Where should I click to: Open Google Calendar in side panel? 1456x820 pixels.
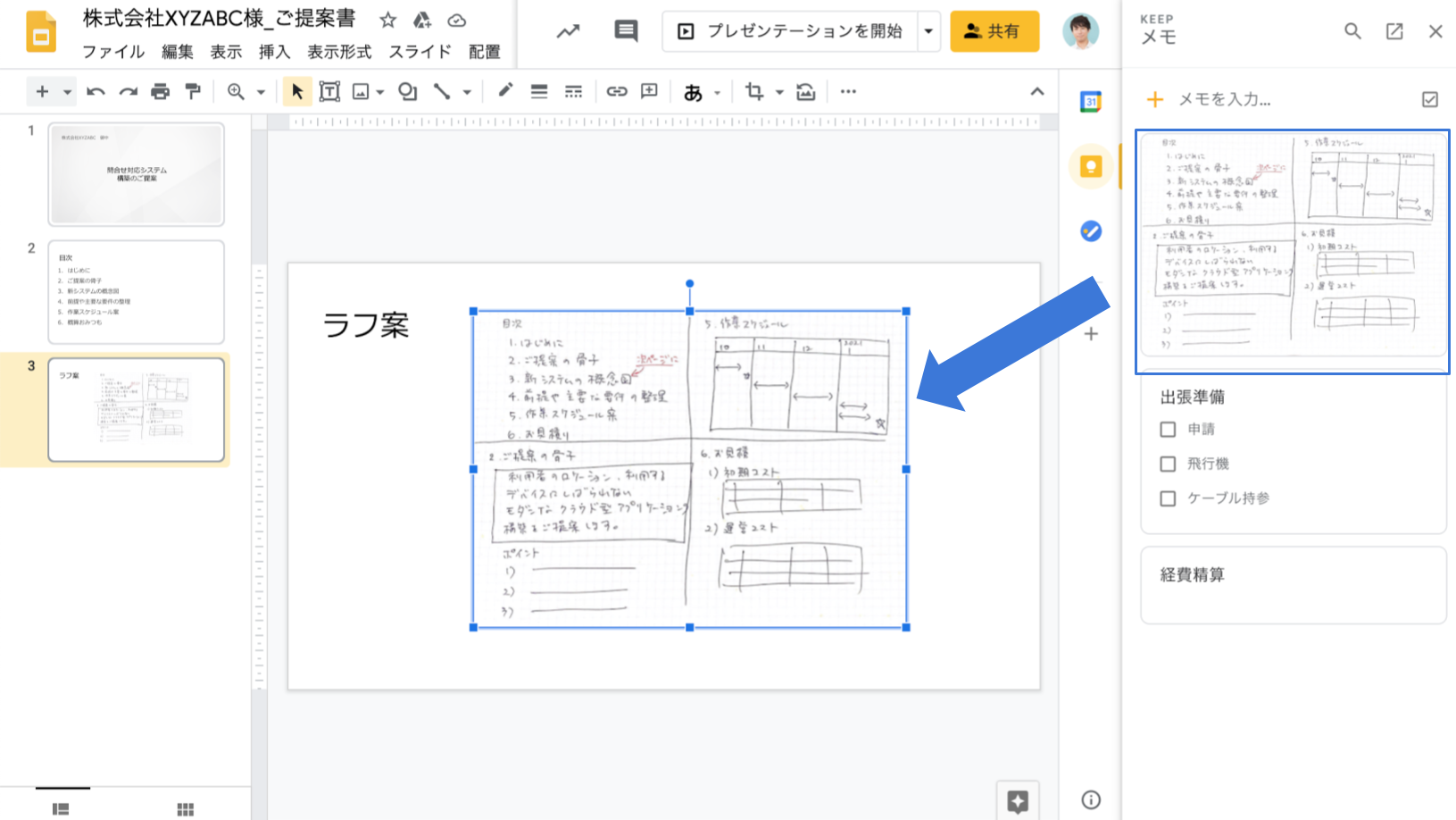coord(1091,102)
